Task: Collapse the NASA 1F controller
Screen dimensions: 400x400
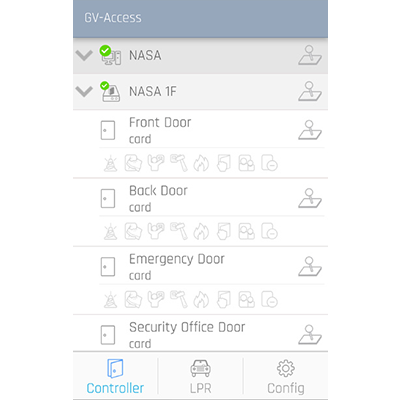Action: pyautogui.click(x=84, y=91)
